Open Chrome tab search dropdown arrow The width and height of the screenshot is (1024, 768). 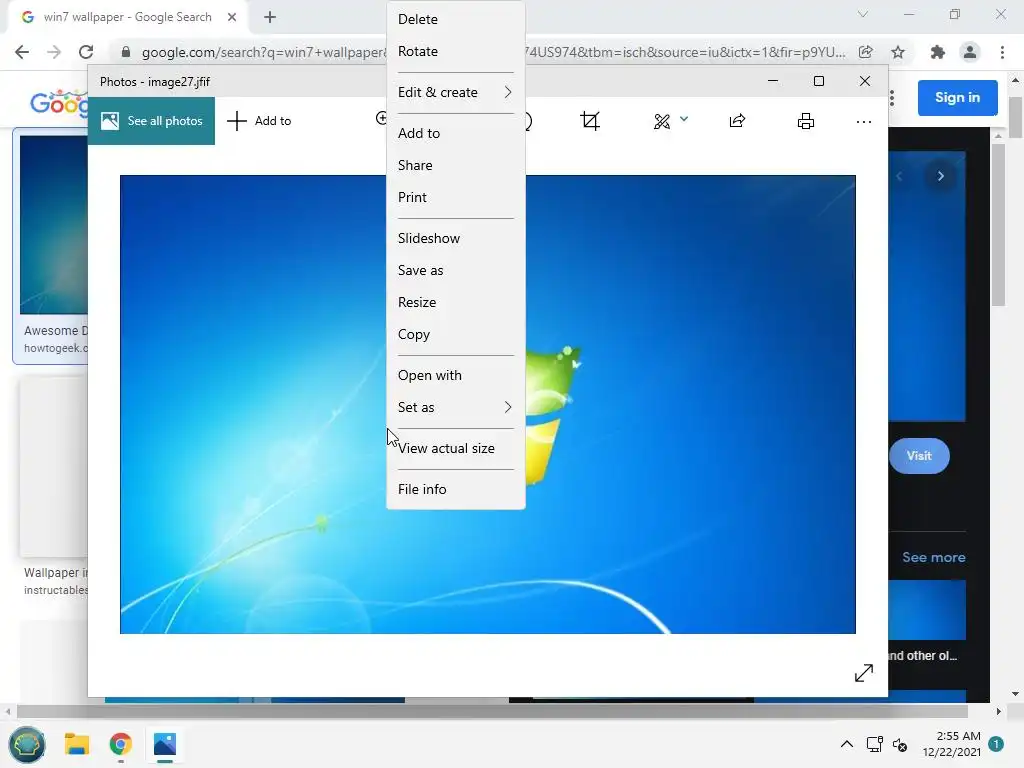point(863,14)
